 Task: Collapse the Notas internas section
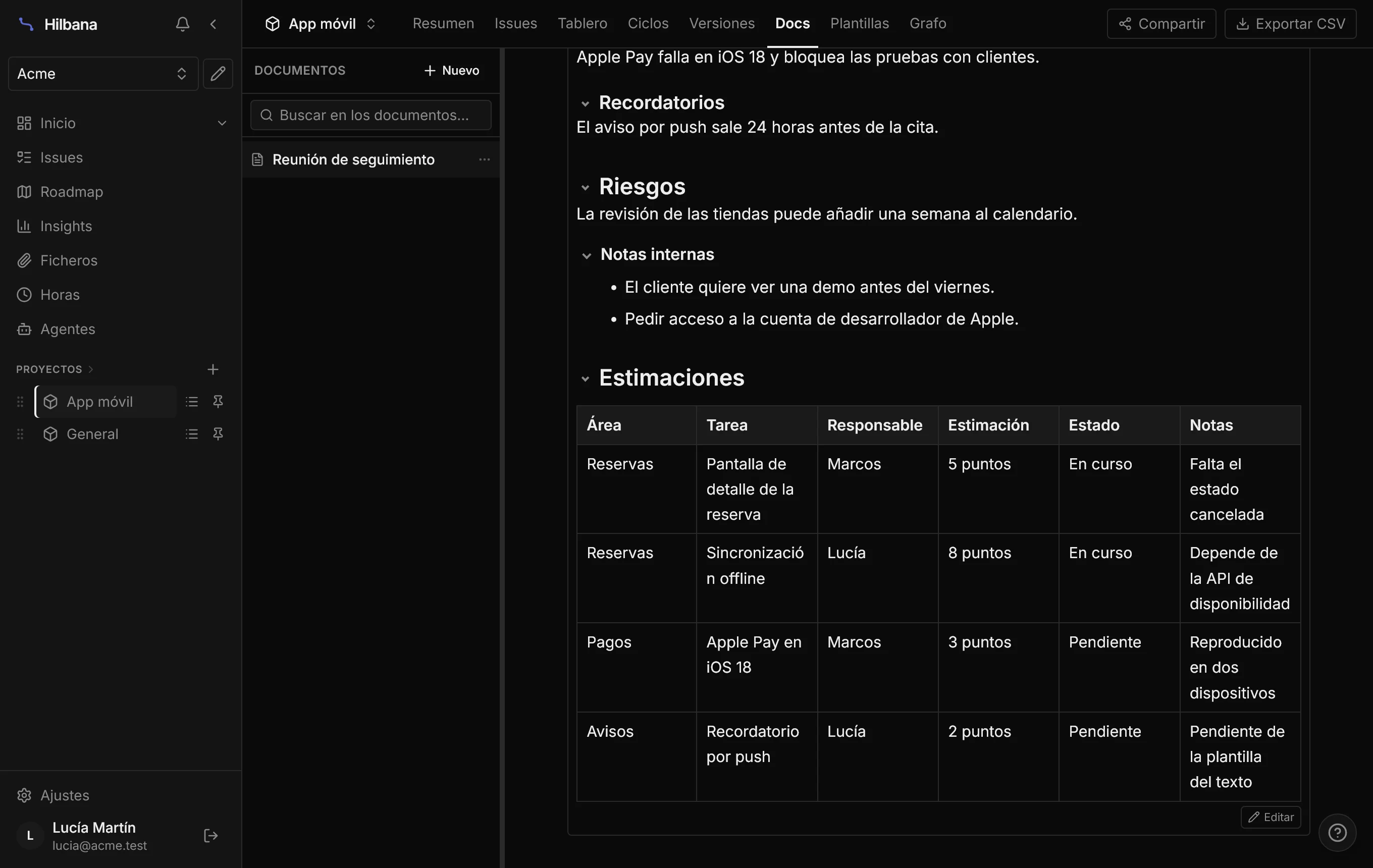click(586, 255)
